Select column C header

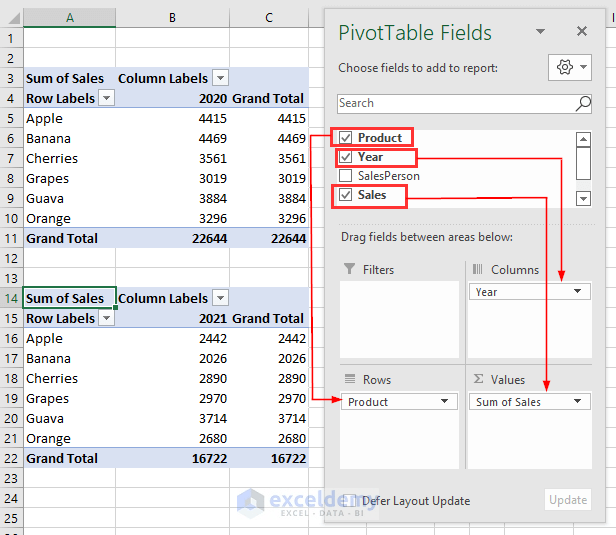(269, 18)
